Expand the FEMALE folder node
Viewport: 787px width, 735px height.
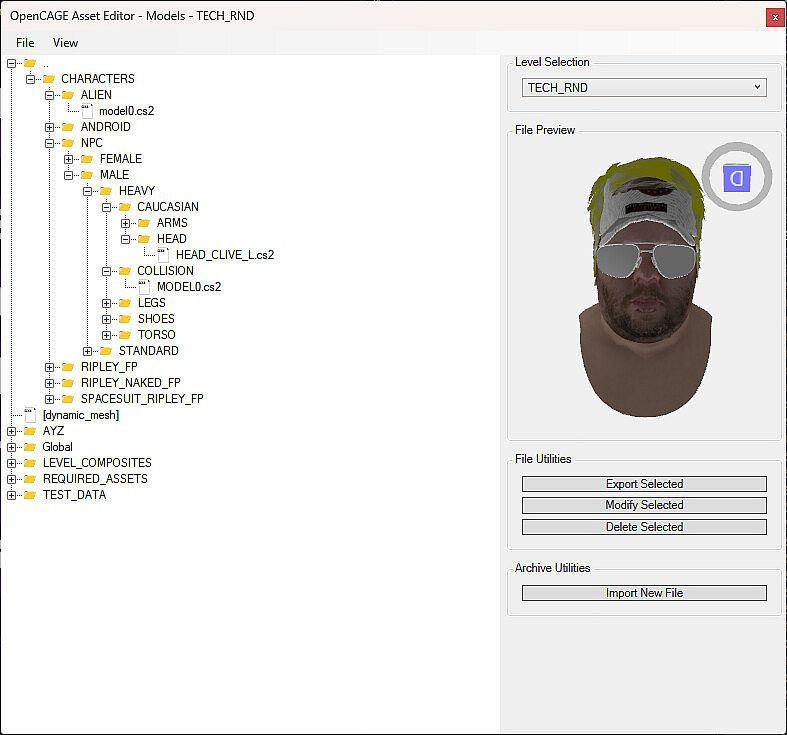[69, 159]
